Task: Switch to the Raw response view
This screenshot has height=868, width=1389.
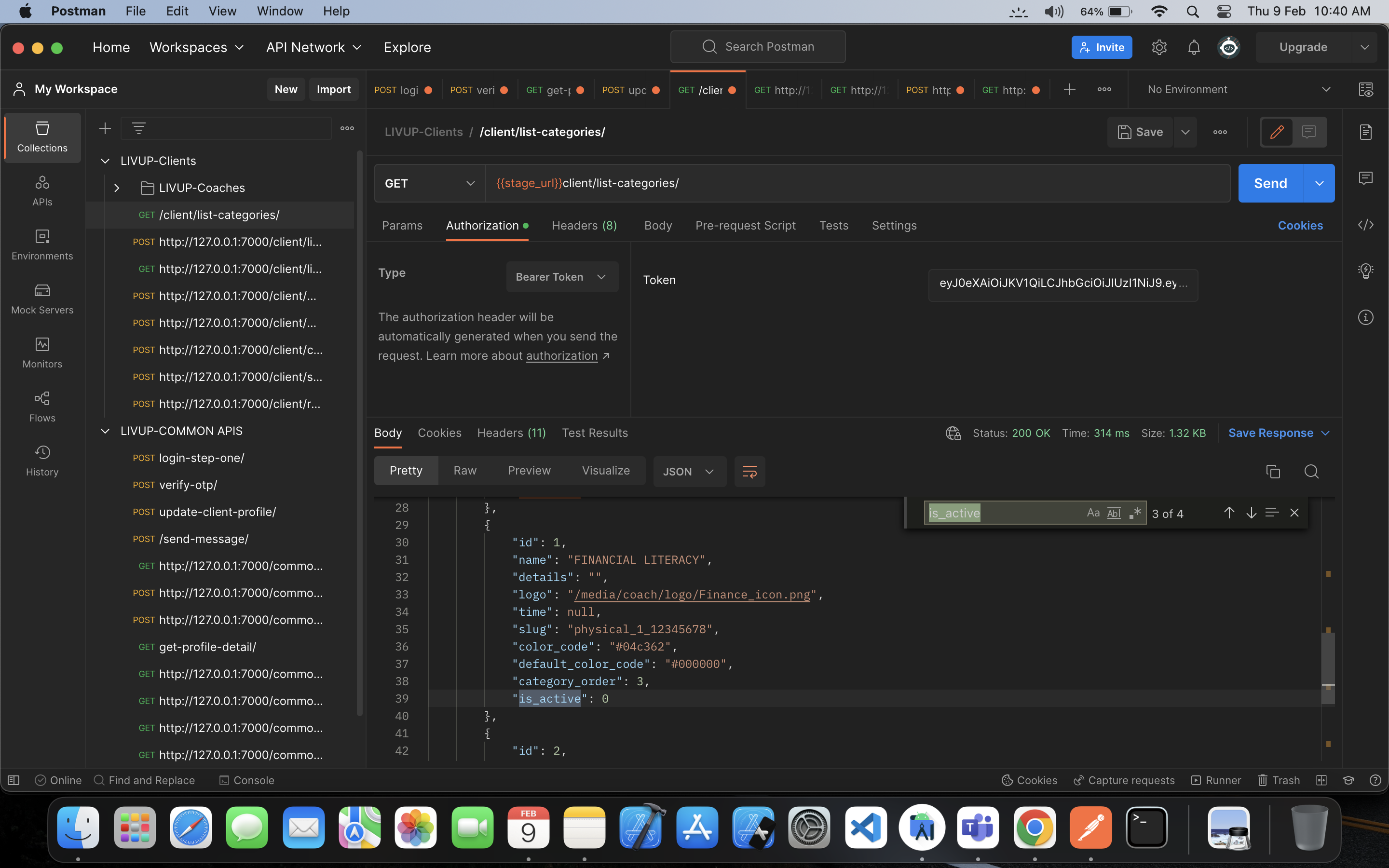Action: [465, 471]
